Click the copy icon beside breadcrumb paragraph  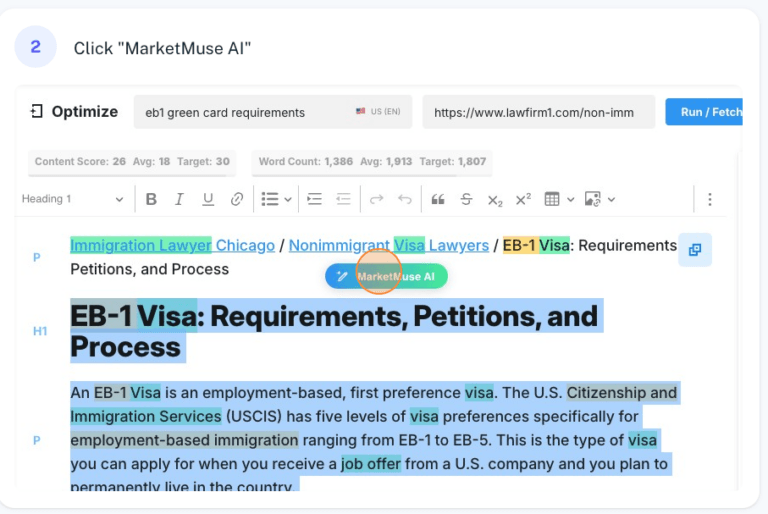pyautogui.click(x=695, y=250)
